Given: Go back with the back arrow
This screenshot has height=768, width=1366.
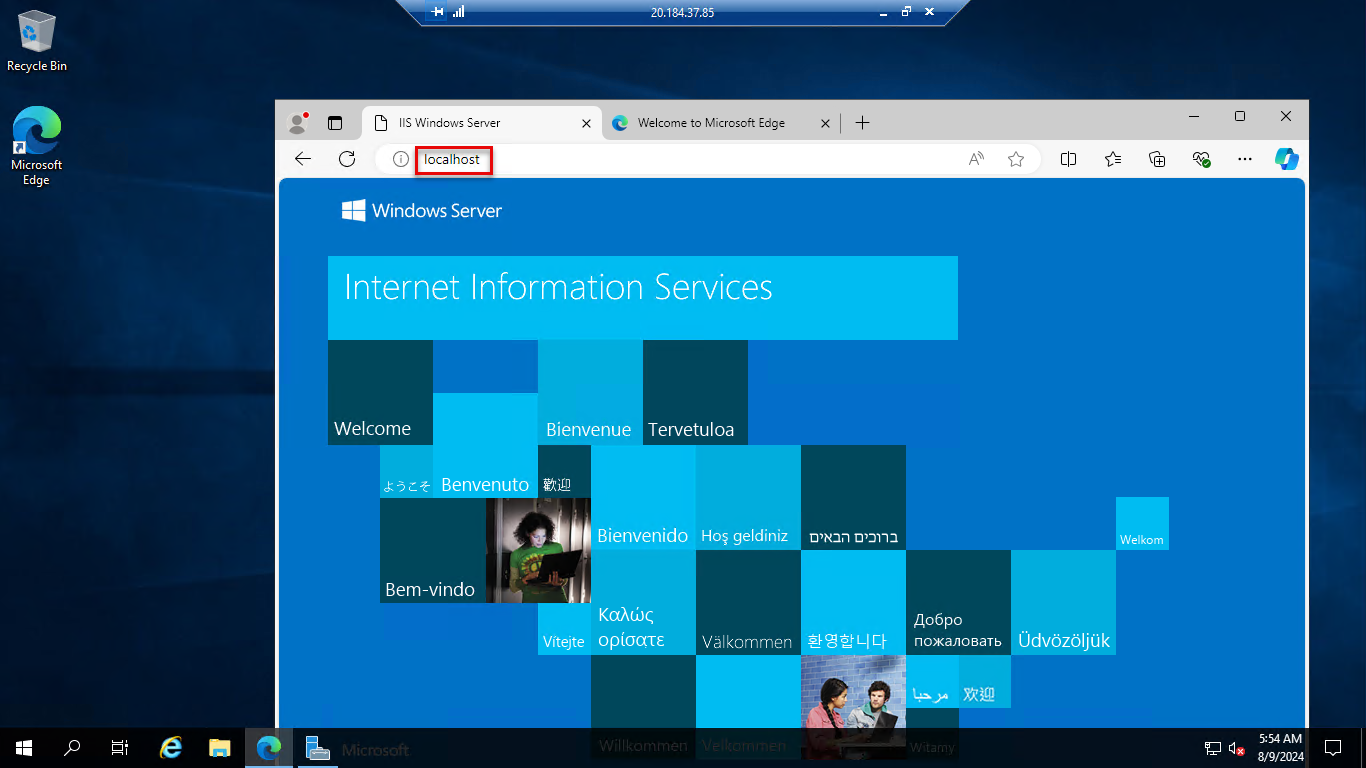Looking at the screenshot, I should tap(303, 159).
